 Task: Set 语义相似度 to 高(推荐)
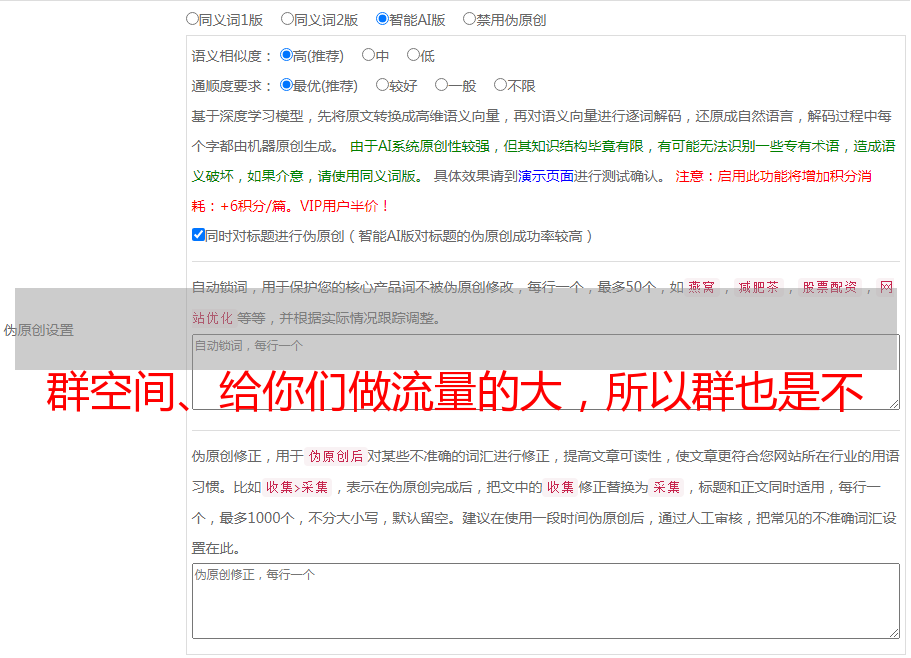[x=286, y=55]
